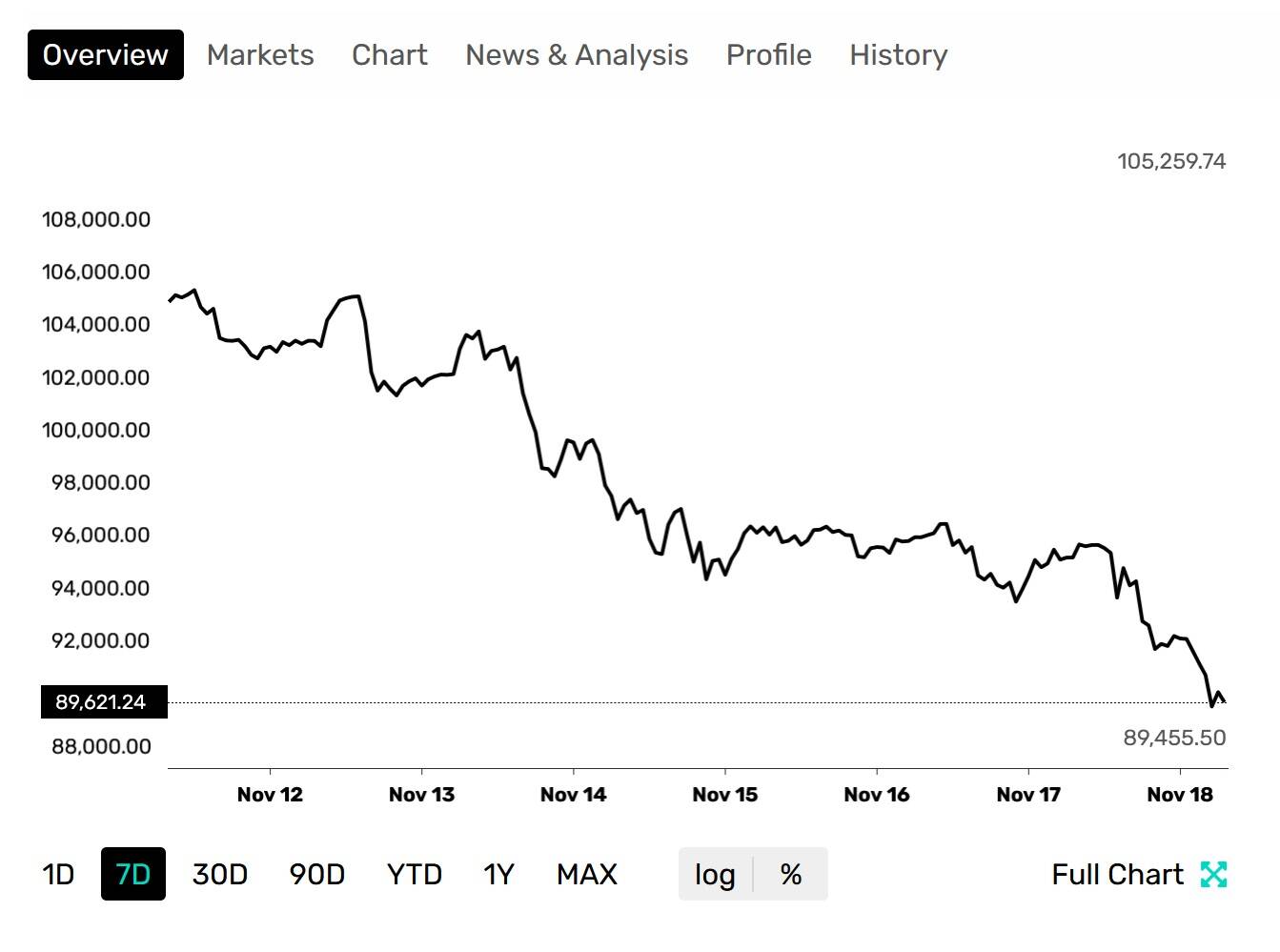Switch to the Markets tab
The height and width of the screenshot is (952, 1280).
[x=260, y=55]
